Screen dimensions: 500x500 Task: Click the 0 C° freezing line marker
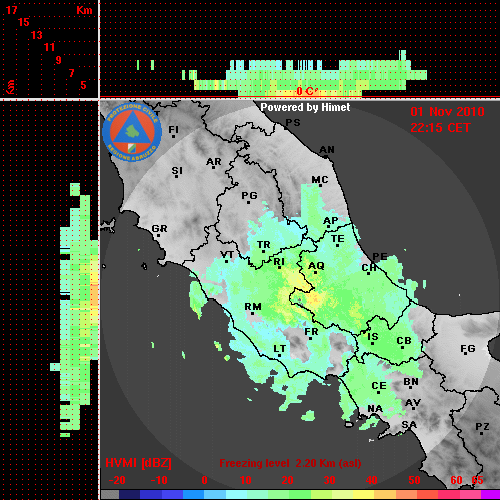click(x=307, y=91)
